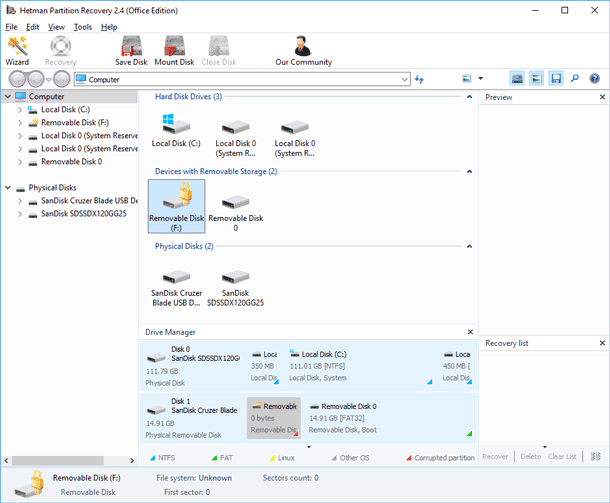Select 450 MB Local Disk partition

coord(457,366)
